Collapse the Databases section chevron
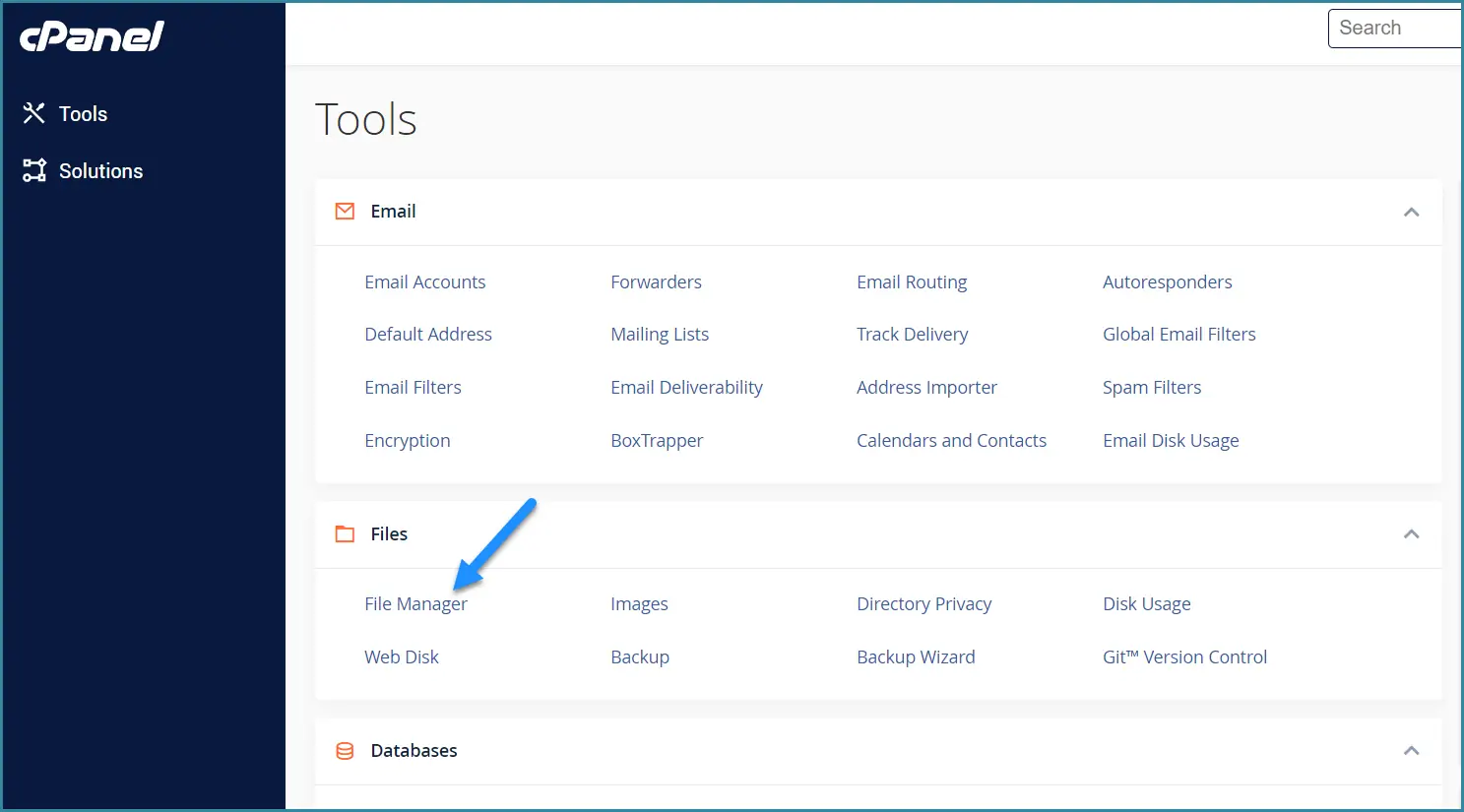Viewport: 1464px width, 812px height. tap(1411, 751)
